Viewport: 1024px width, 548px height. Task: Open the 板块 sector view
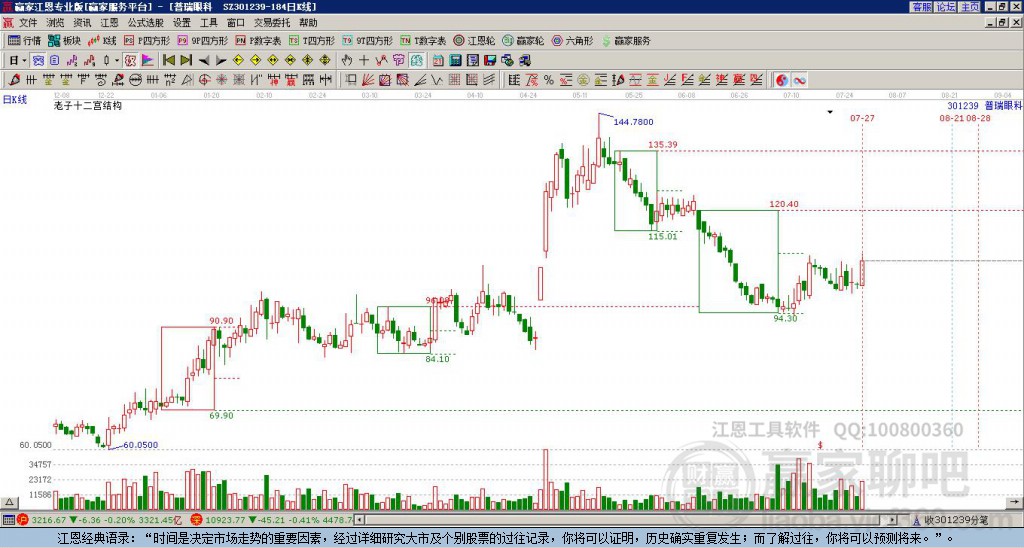click(x=65, y=40)
